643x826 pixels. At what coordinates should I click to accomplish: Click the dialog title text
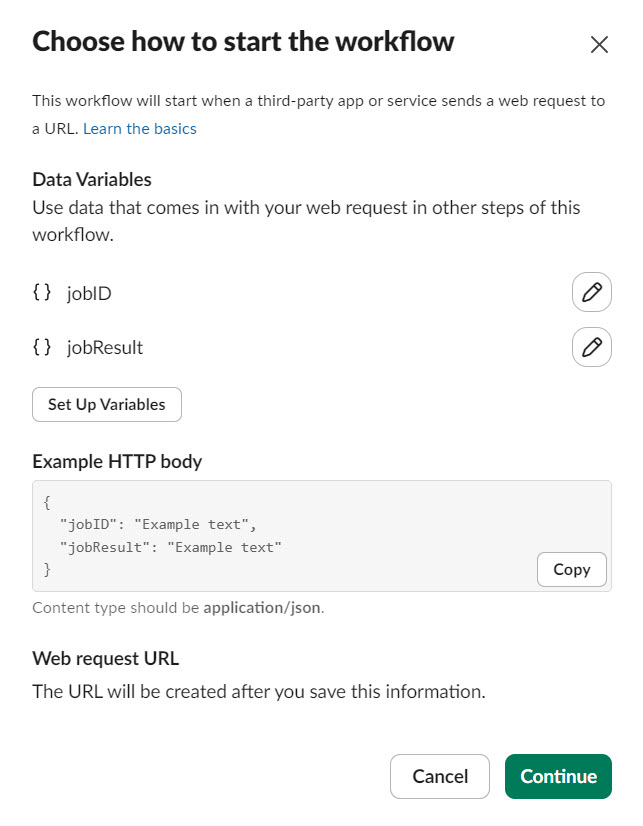click(243, 42)
